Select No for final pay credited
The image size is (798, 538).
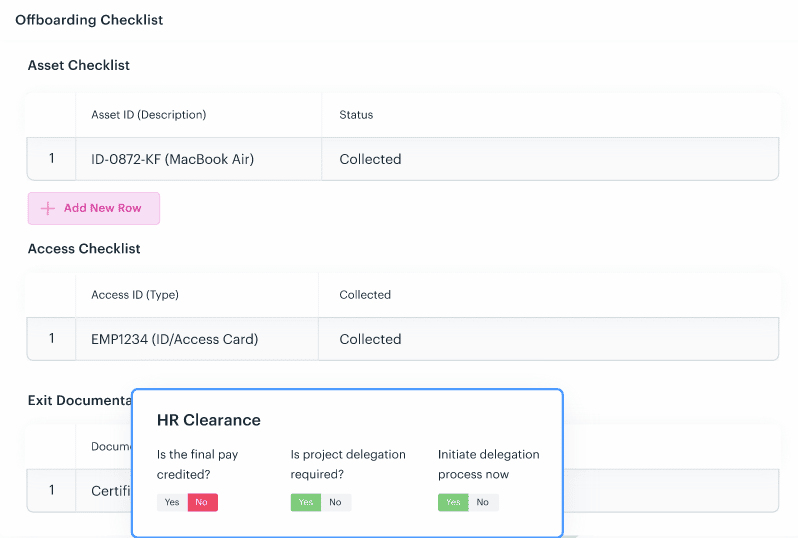[203, 502]
